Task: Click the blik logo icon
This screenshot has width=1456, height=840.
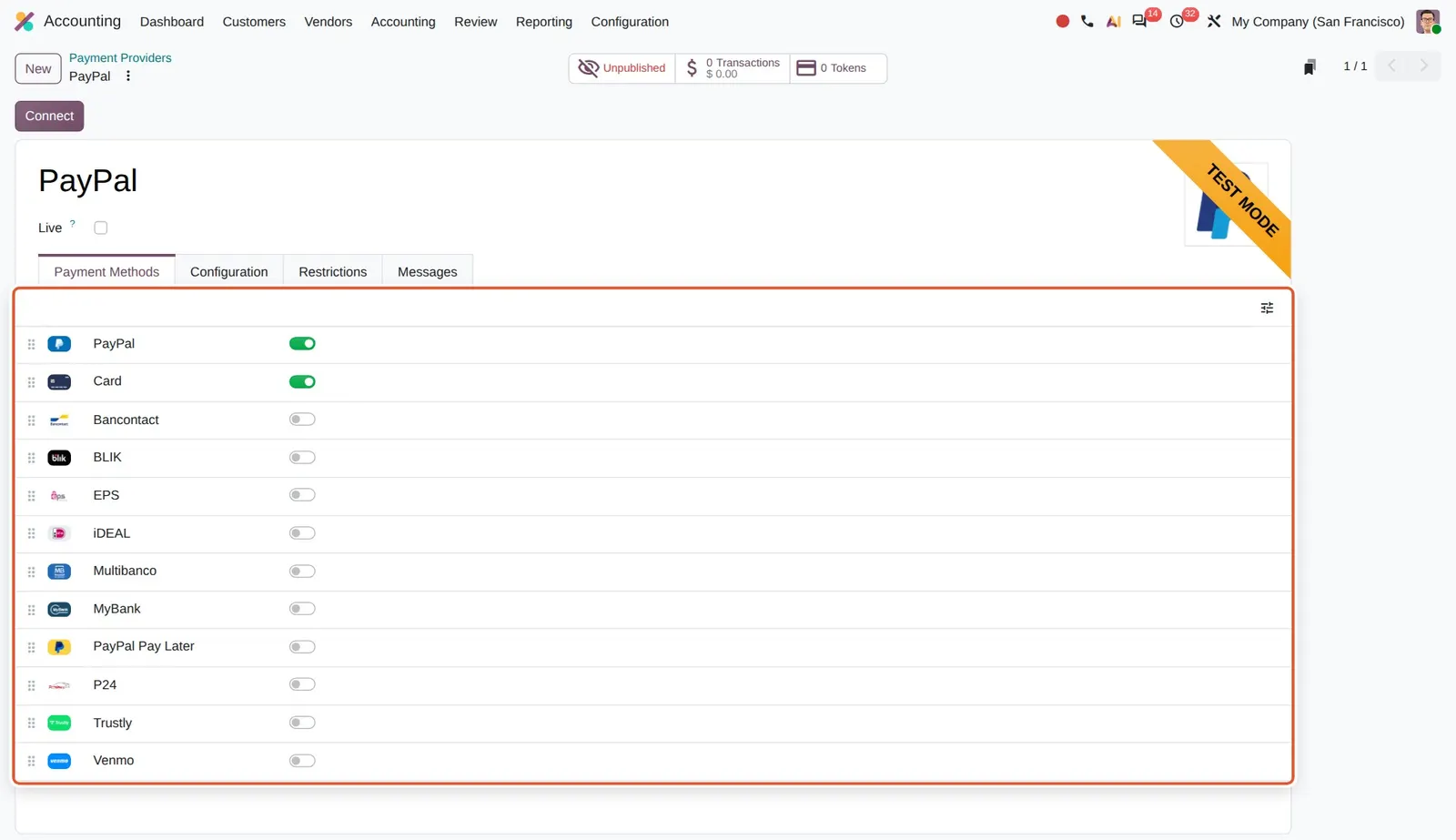Action: click(x=59, y=458)
